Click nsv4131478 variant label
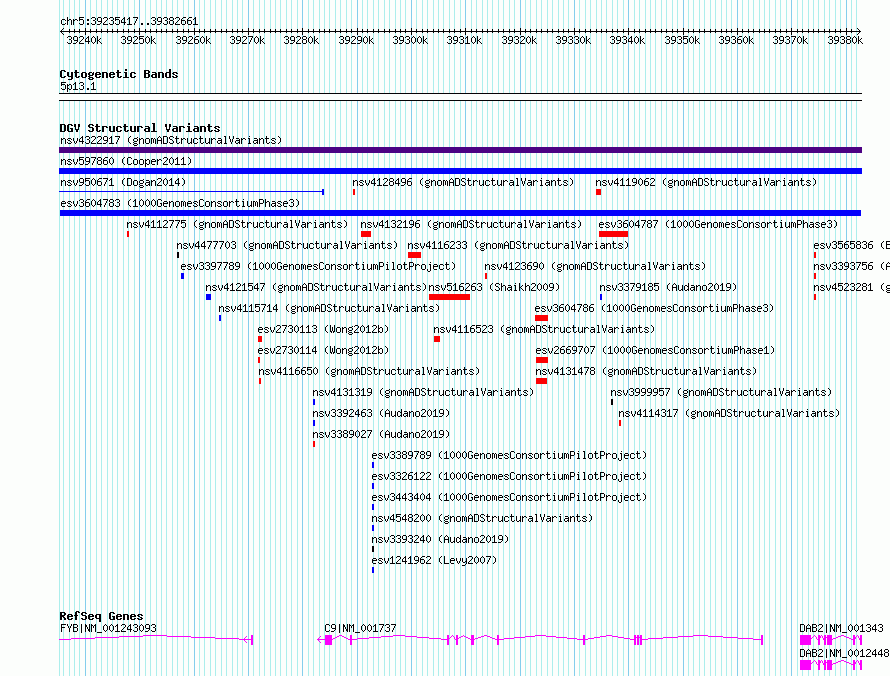The height and width of the screenshot is (676, 890). coord(646,371)
